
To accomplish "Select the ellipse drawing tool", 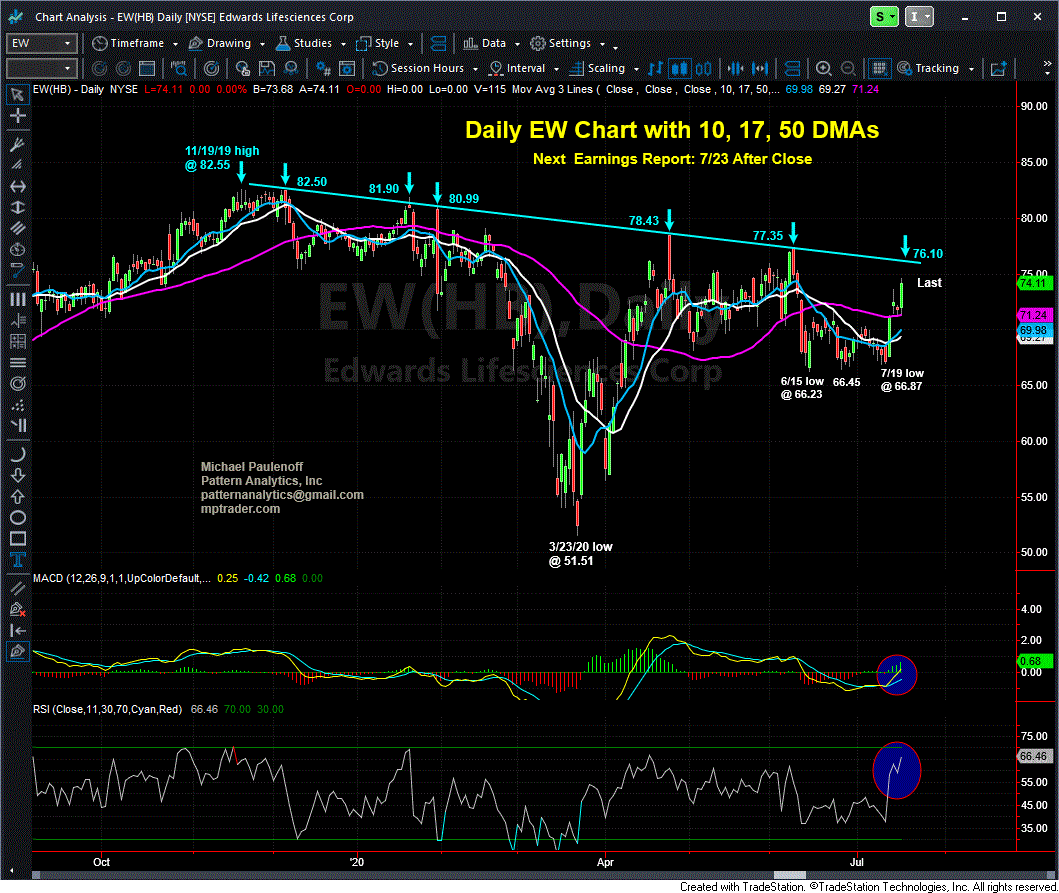I will (18, 518).
